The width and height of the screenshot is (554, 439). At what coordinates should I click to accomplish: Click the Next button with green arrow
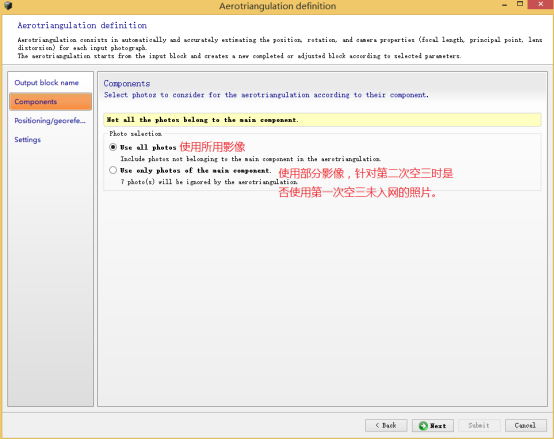click(432, 426)
